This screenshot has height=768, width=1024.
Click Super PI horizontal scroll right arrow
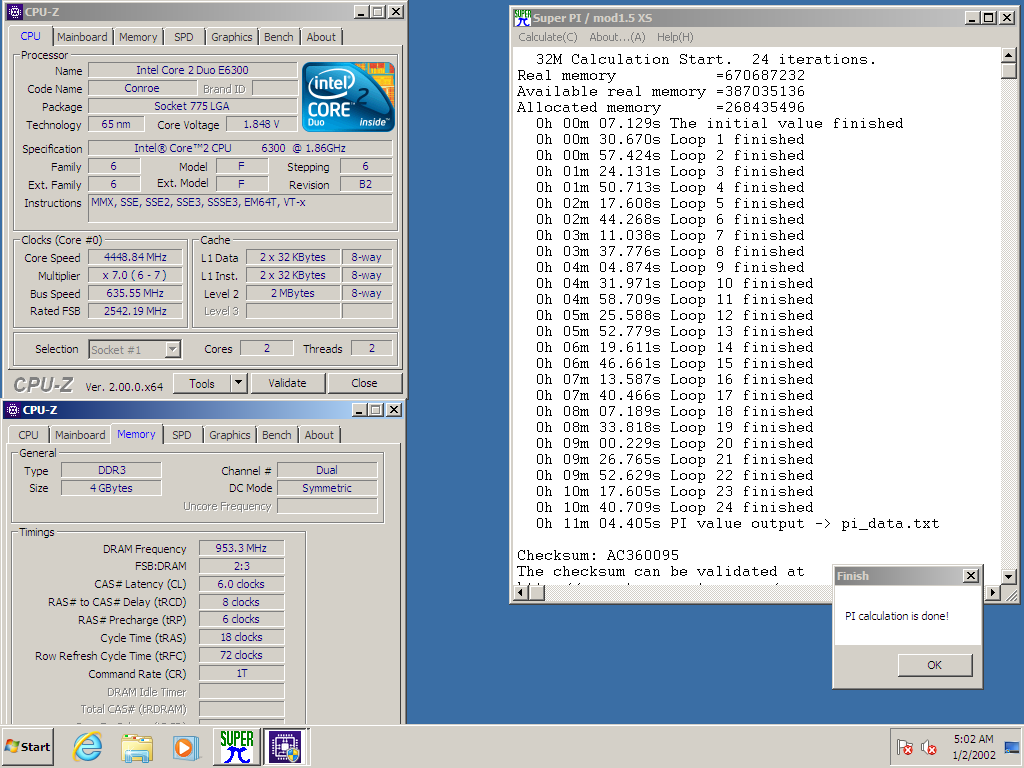pos(992,592)
